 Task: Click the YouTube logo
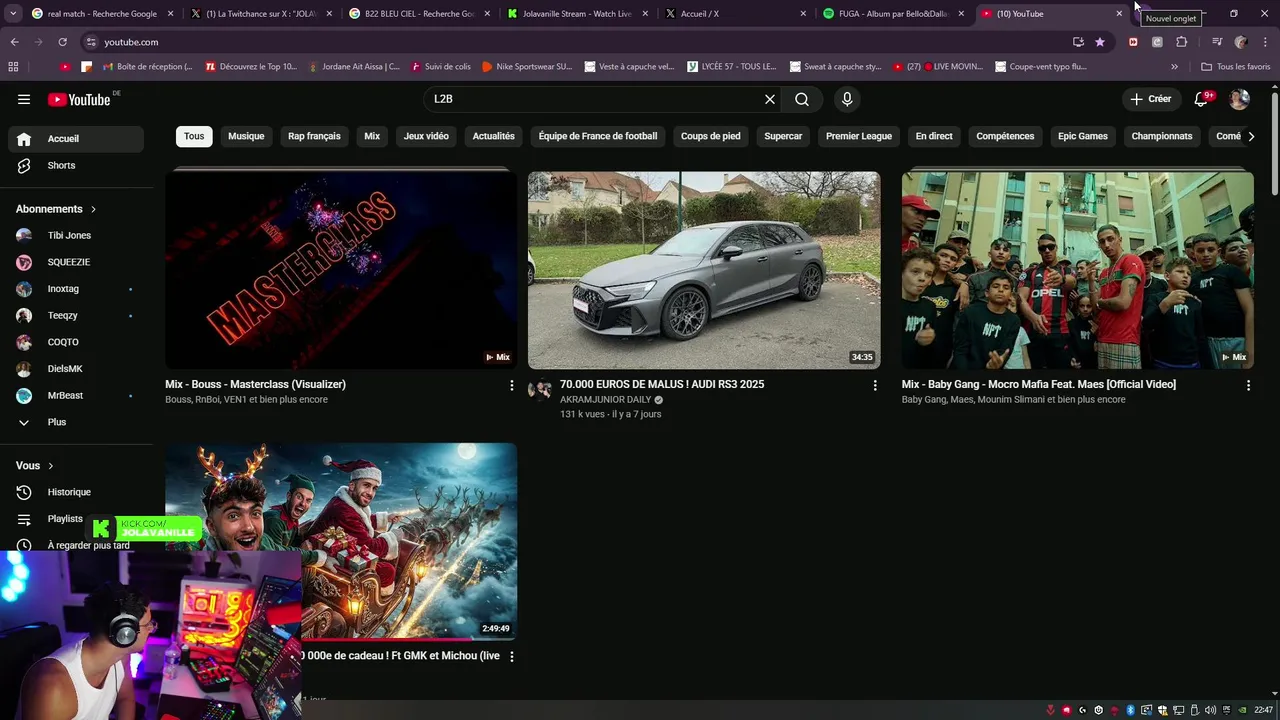click(79, 99)
